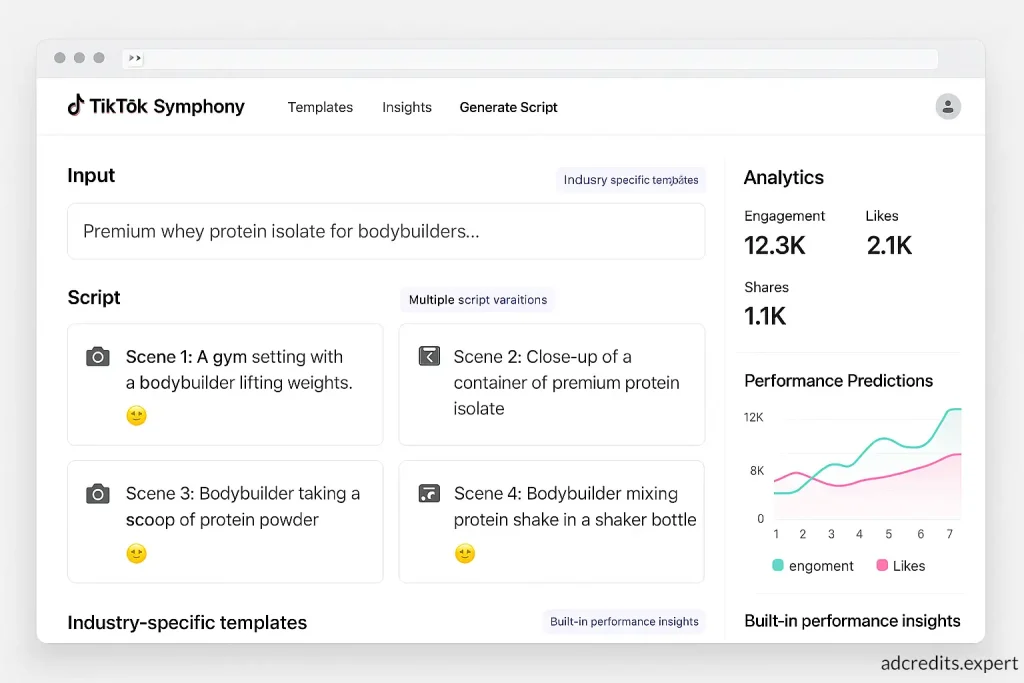Image resolution: width=1024 pixels, height=683 pixels.
Task: Click the Multiple script variations tag
Action: coord(478,300)
